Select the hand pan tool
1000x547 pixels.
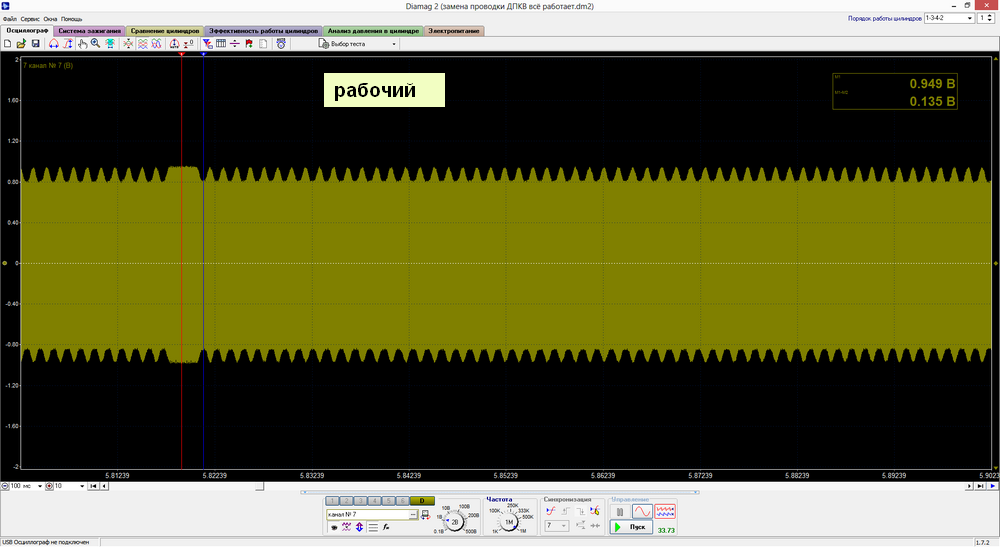(x=82, y=44)
